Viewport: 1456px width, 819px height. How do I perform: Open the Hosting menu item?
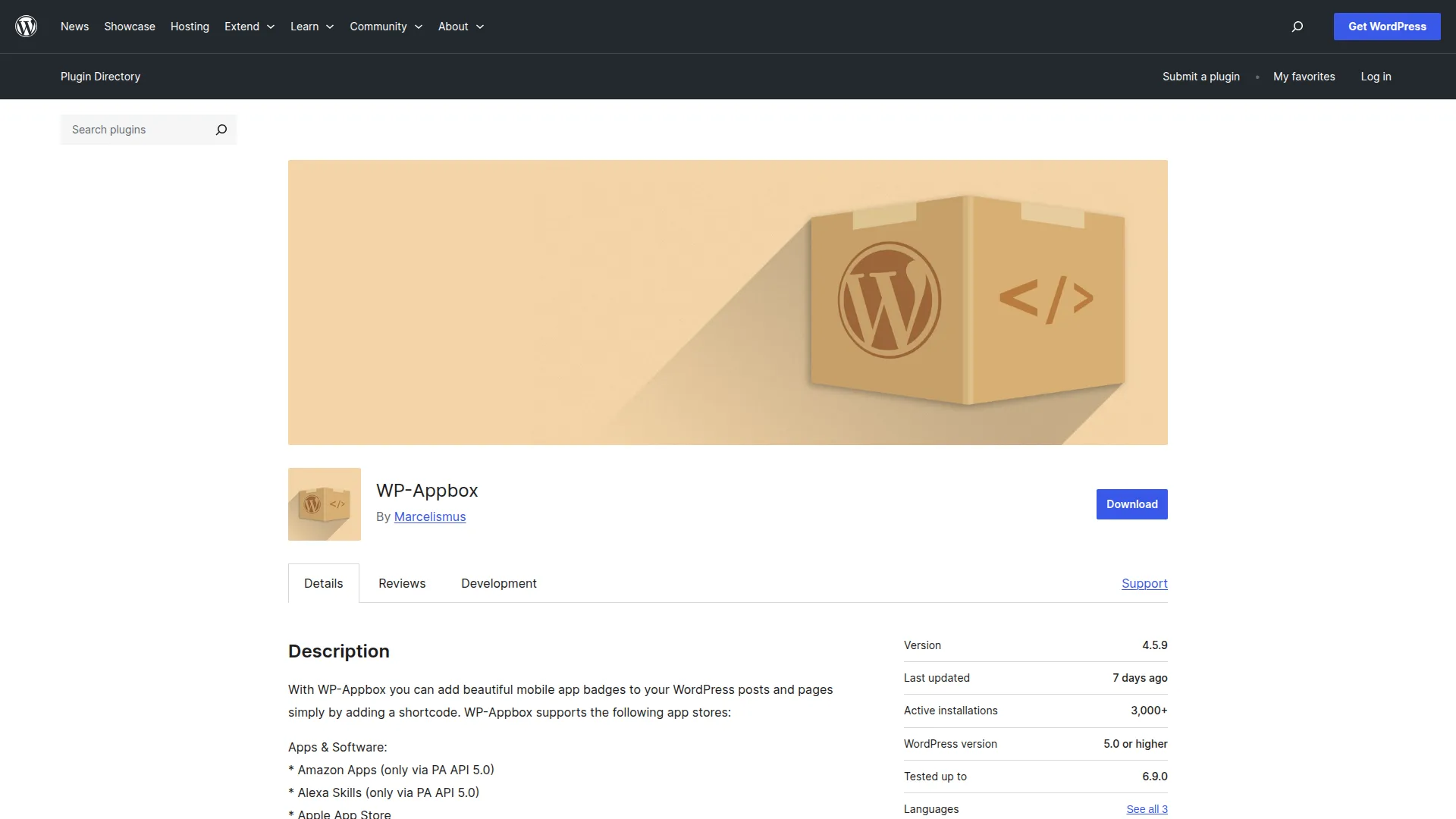pos(190,27)
